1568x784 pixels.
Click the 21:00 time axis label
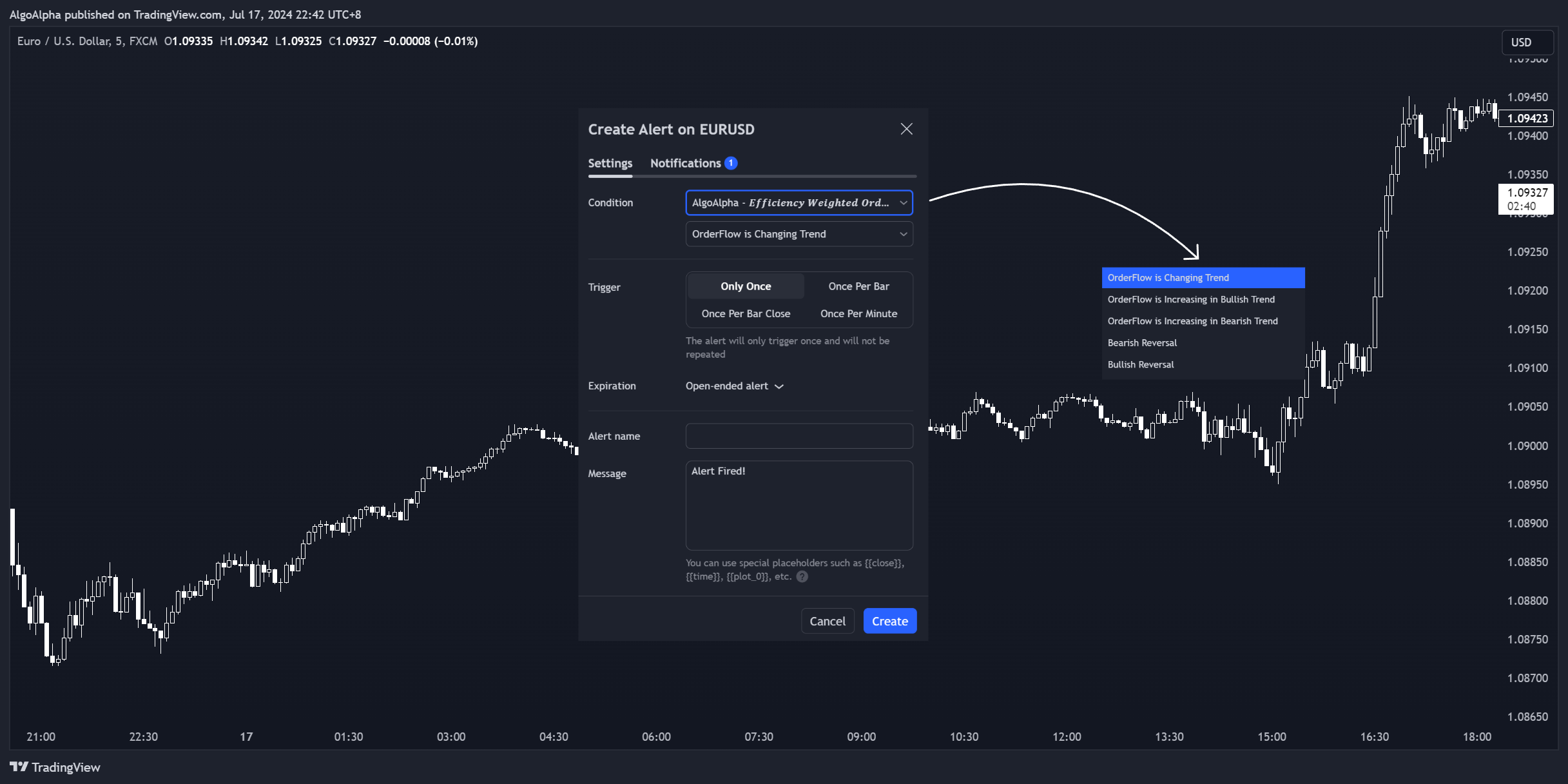coord(41,736)
